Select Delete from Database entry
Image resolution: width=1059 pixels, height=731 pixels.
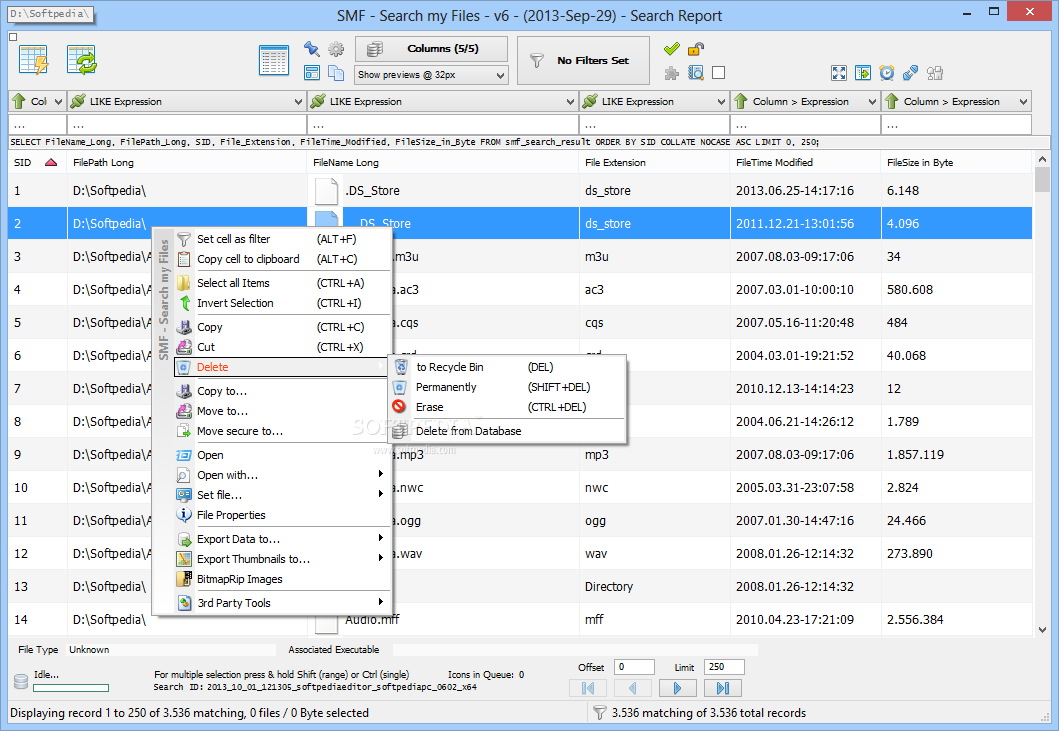507,431
